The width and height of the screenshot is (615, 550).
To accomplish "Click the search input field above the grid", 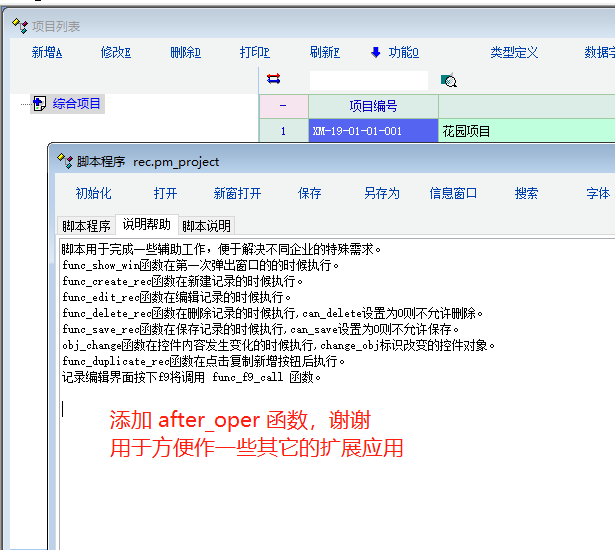I will click(x=368, y=80).
